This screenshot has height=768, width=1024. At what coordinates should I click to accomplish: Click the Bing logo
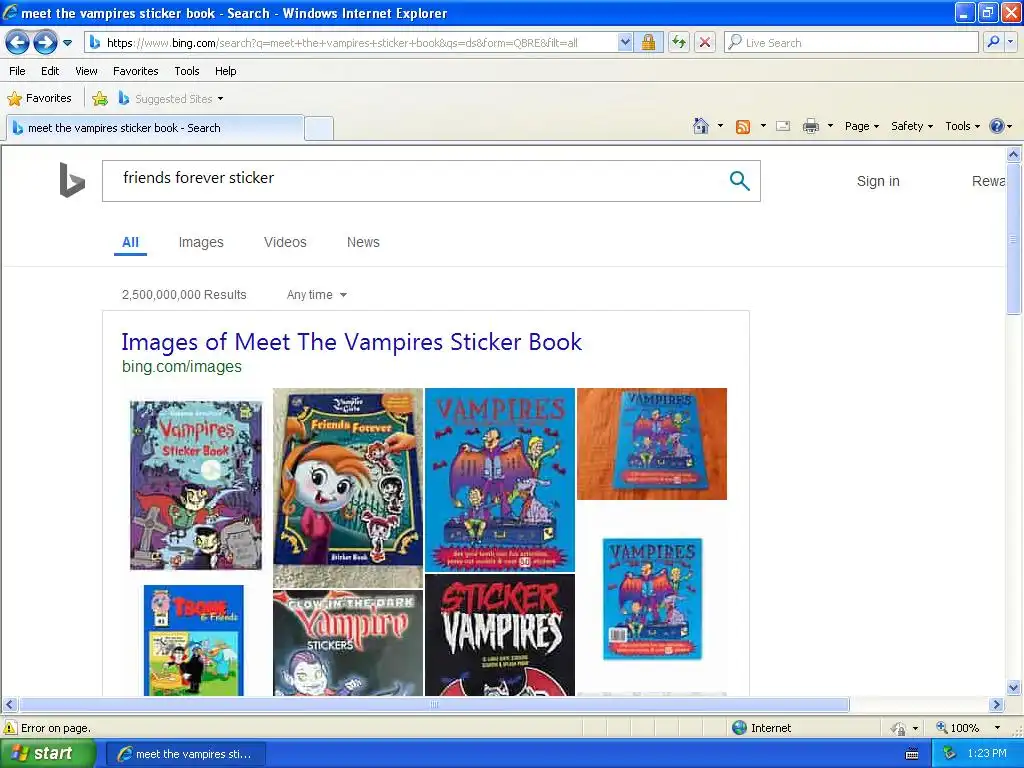[72, 180]
